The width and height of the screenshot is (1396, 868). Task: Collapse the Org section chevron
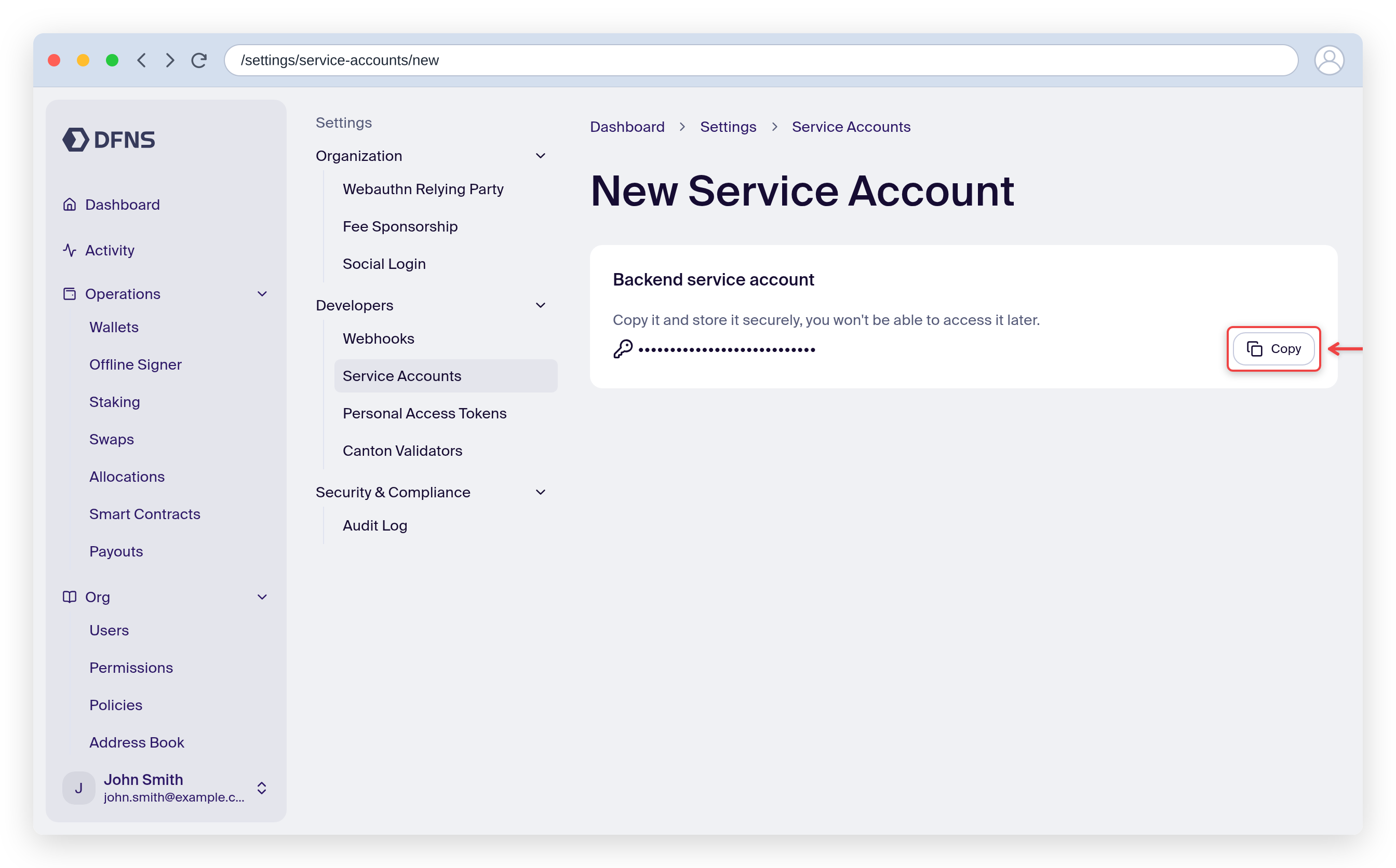click(x=262, y=597)
